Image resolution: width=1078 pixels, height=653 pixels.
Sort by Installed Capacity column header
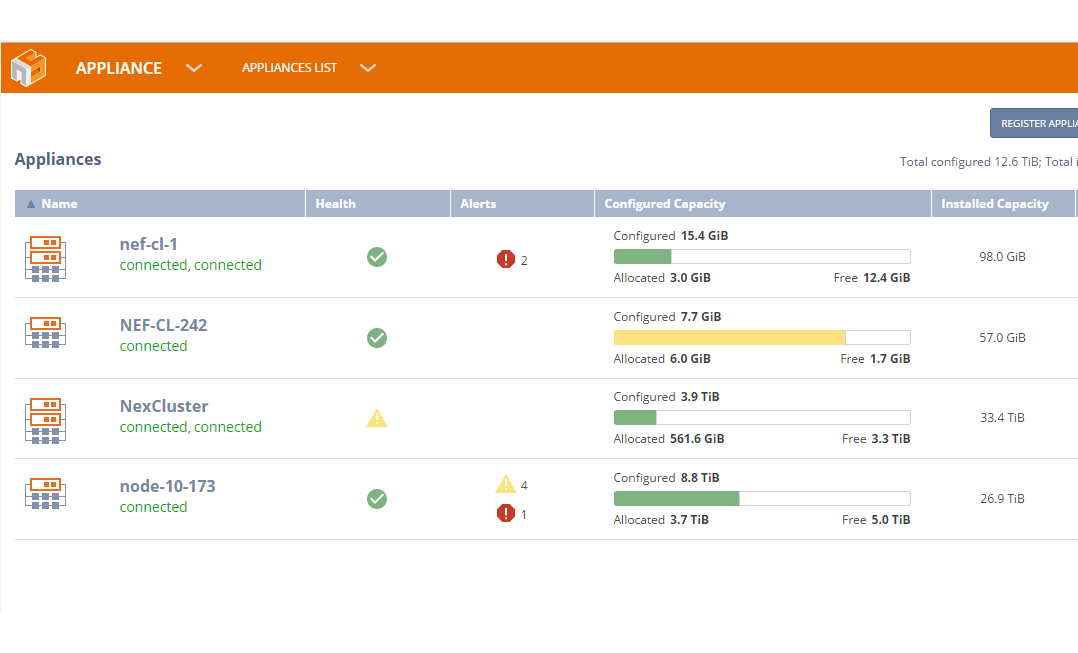pos(1003,203)
